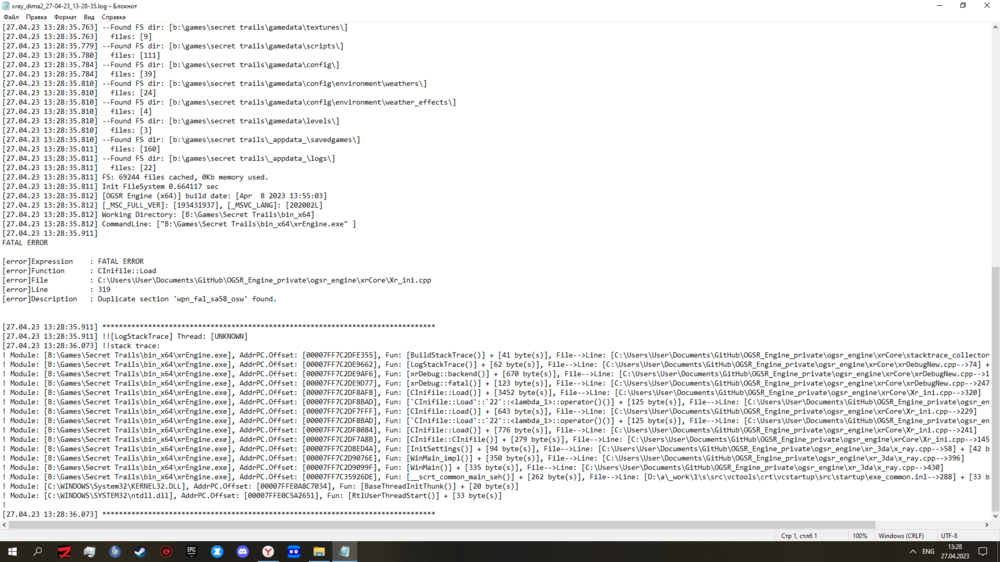1000x562 pixels.
Task: Click the 'Fun: [InitSettings()]' stack line
Action: (496, 448)
